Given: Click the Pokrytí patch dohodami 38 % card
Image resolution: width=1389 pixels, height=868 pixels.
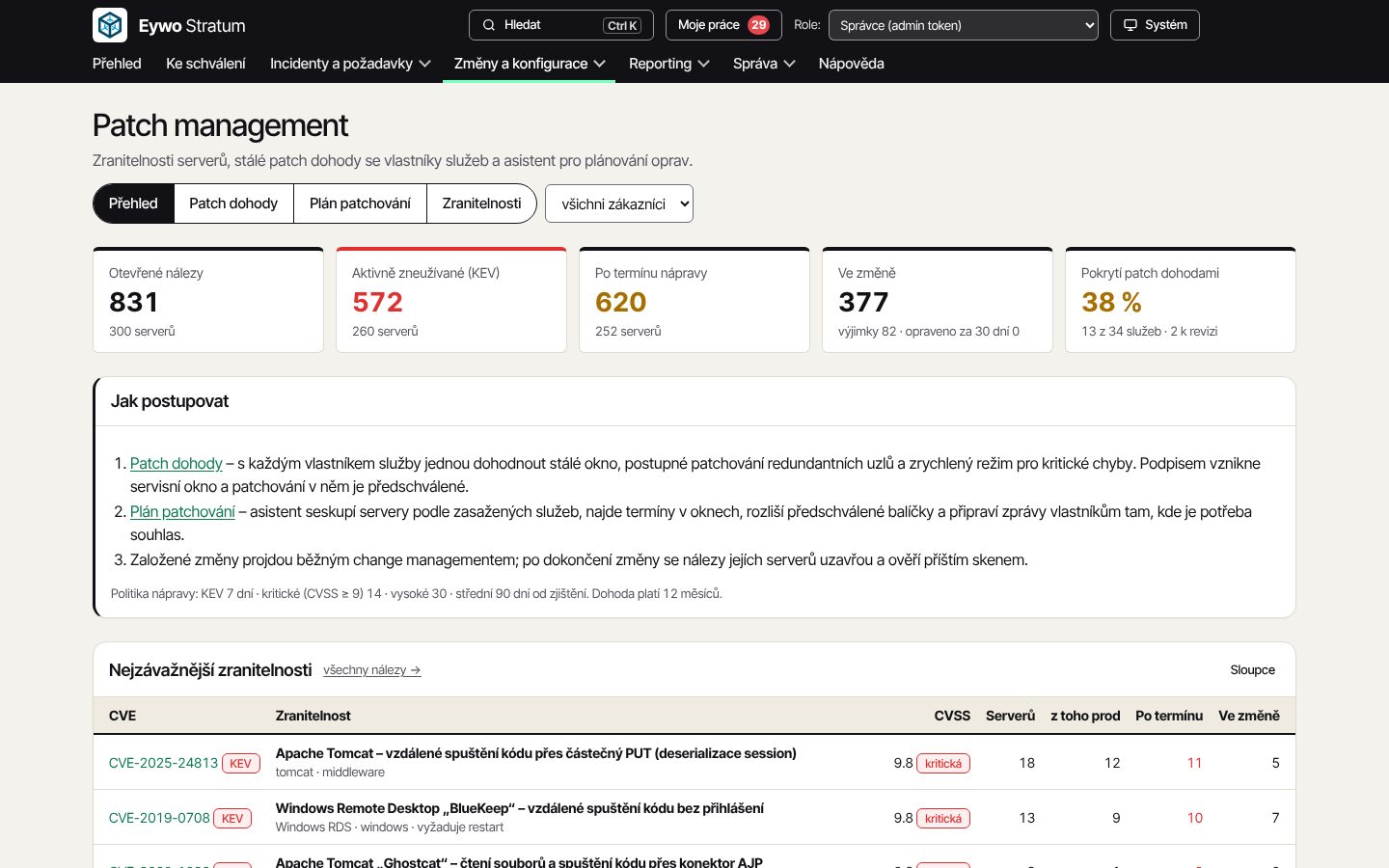Looking at the screenshot, I should pos(1181,300).
